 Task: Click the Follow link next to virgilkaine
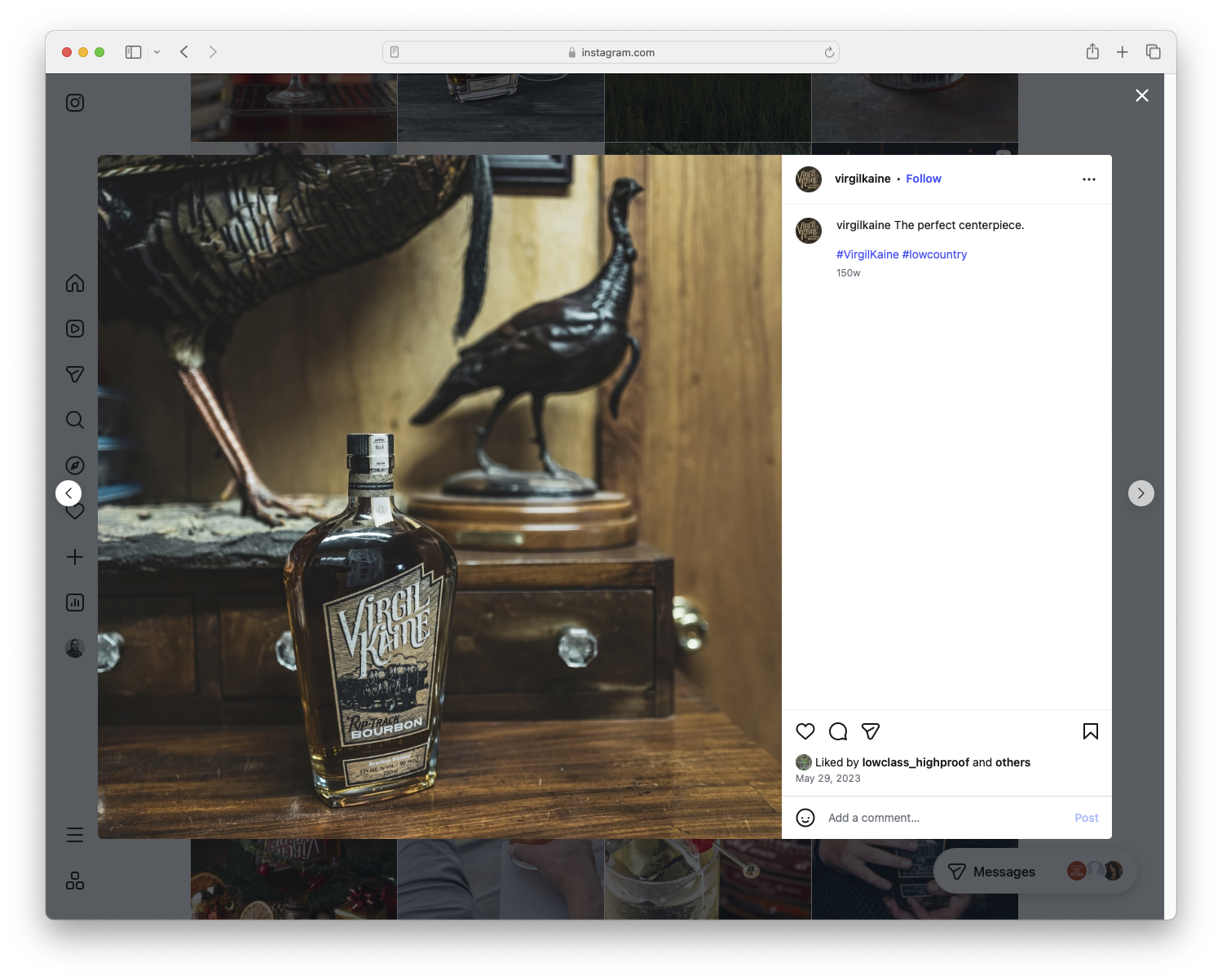(923, 179)
